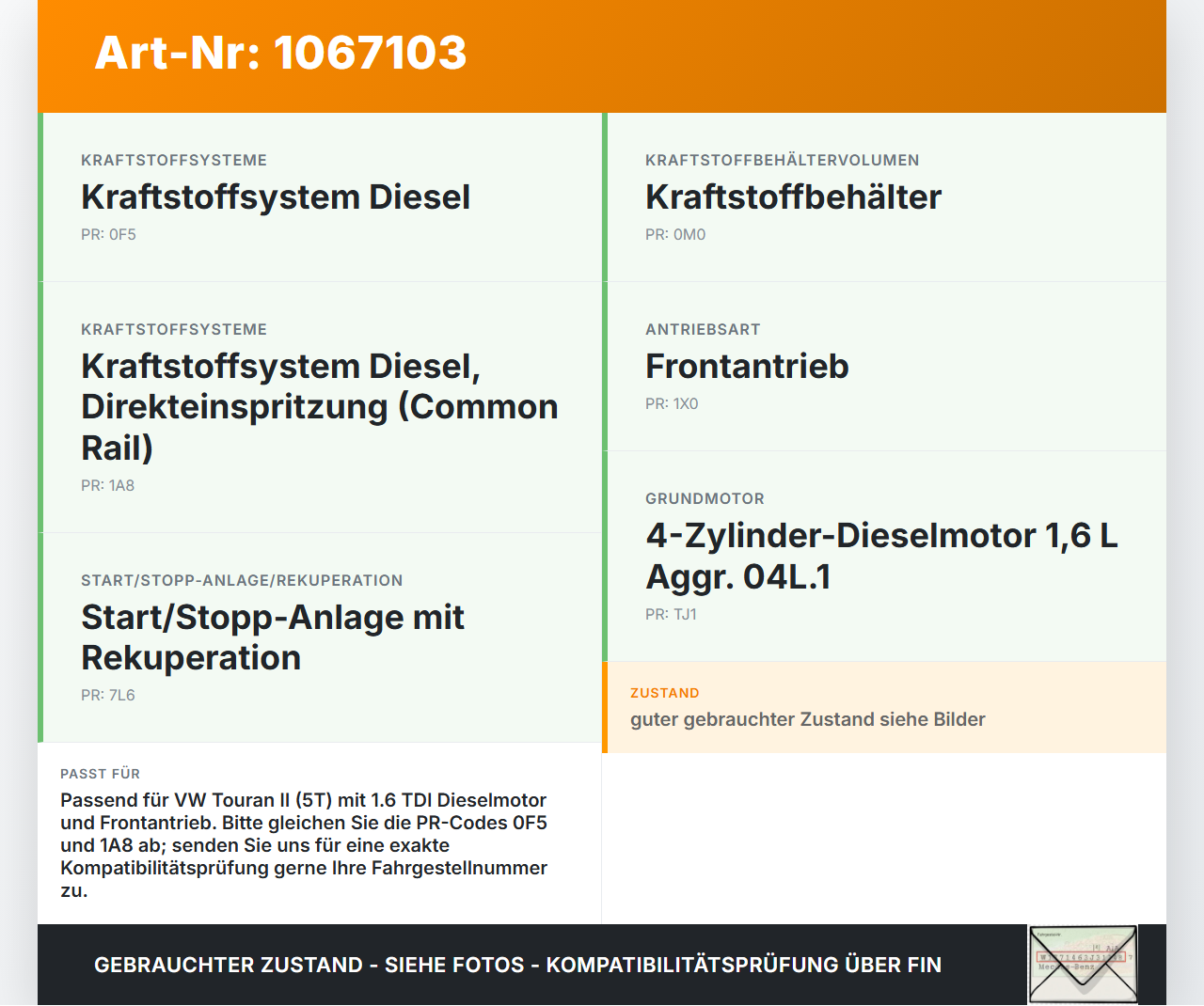This screenshot has height=1006, width=1204.
Task: Click the Kraftstoffbehälter heading
Action: tap(793, 196)
